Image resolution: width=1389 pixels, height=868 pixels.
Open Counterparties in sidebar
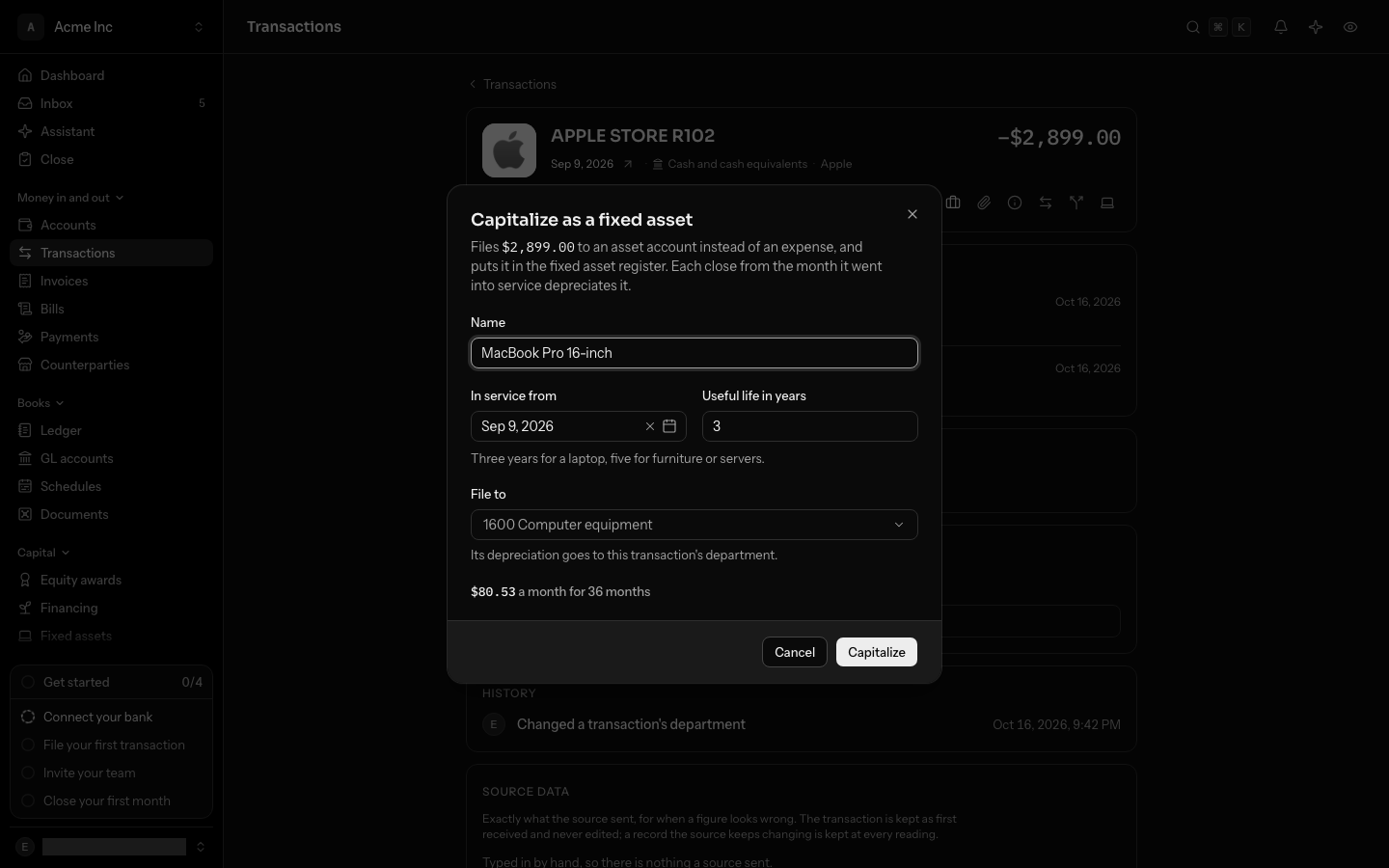pyautogui.click(x=111, y=365)
